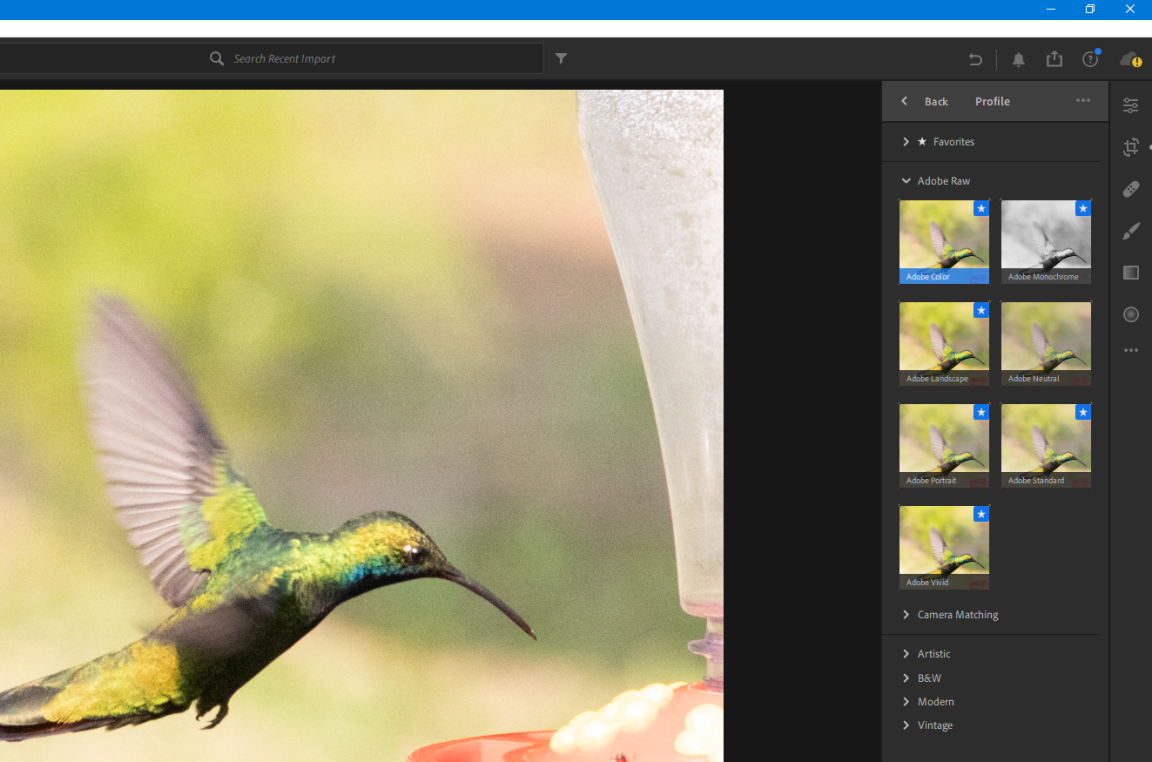This screenshot has width=1152, height=762.
Task: Click the Search Recent Import field
Action: (x=380, y=59)
